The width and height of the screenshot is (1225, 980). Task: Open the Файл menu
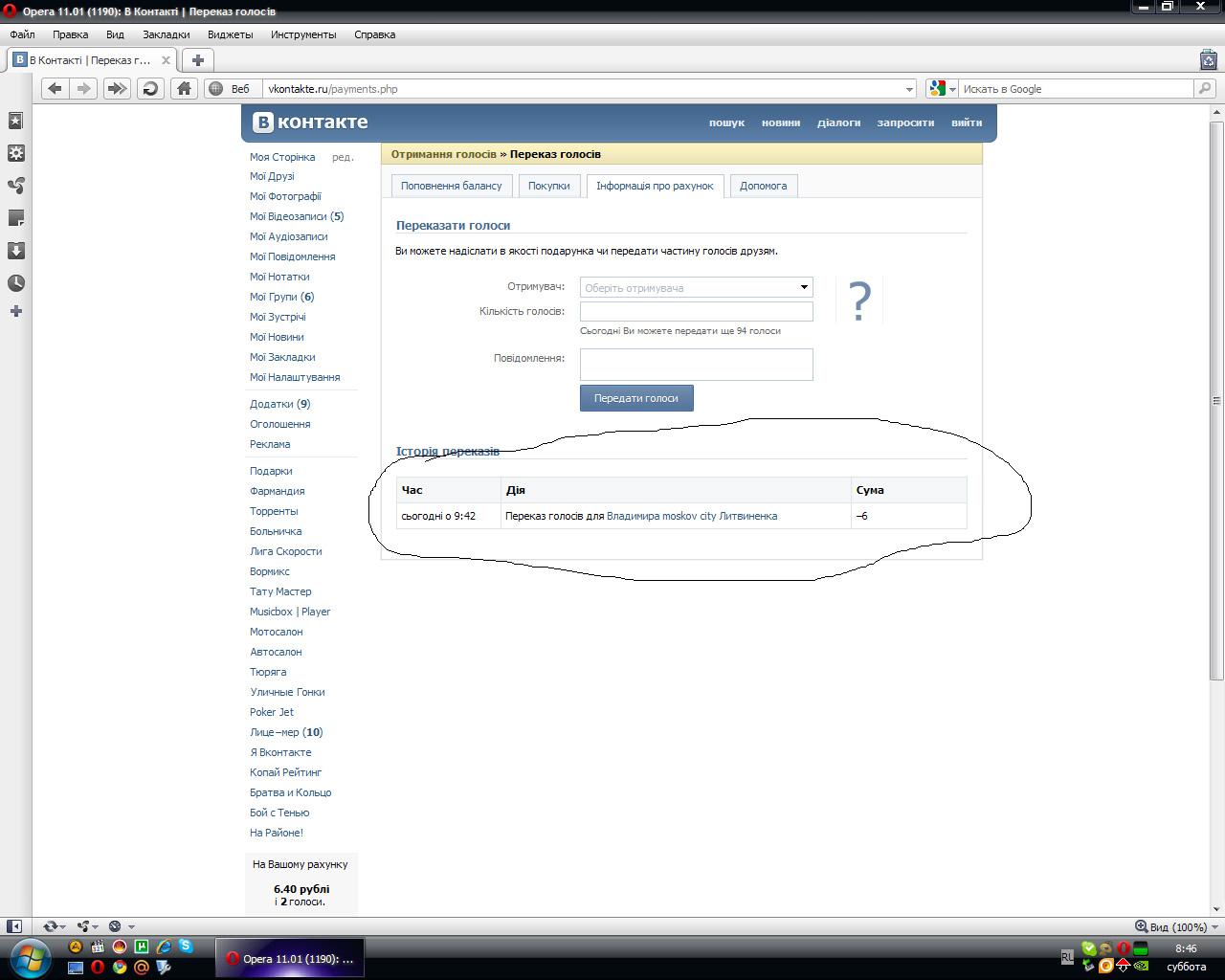(x=22, y=34)
